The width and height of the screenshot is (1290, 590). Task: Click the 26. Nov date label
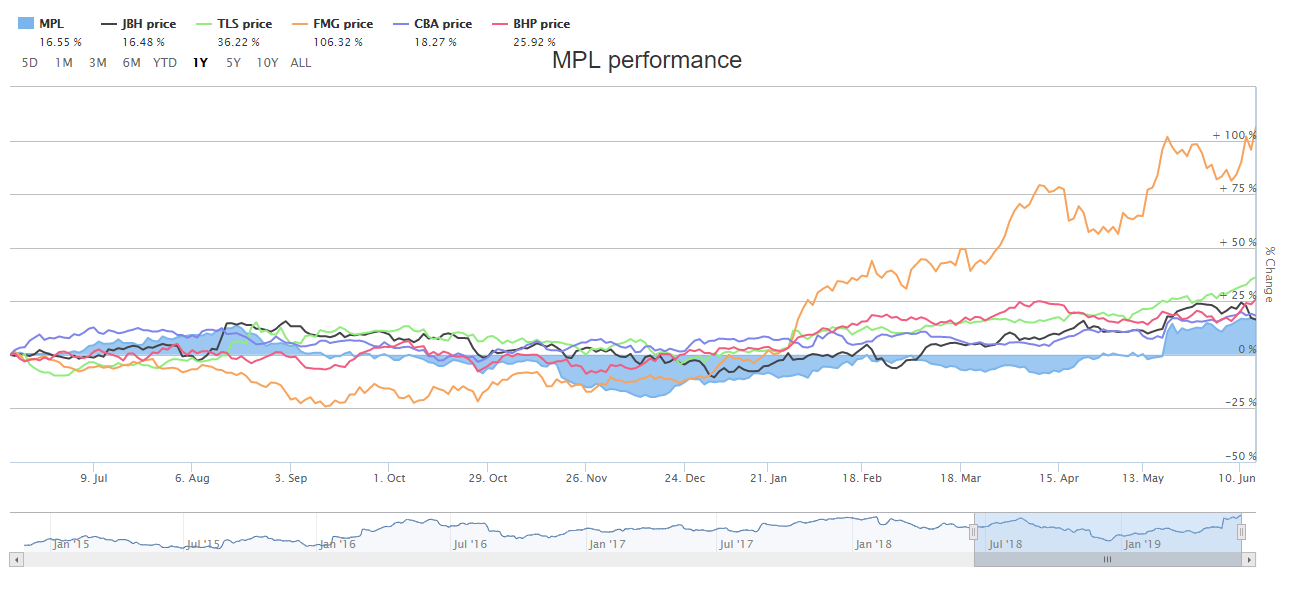pyautogui.click(x=585, y=478)
